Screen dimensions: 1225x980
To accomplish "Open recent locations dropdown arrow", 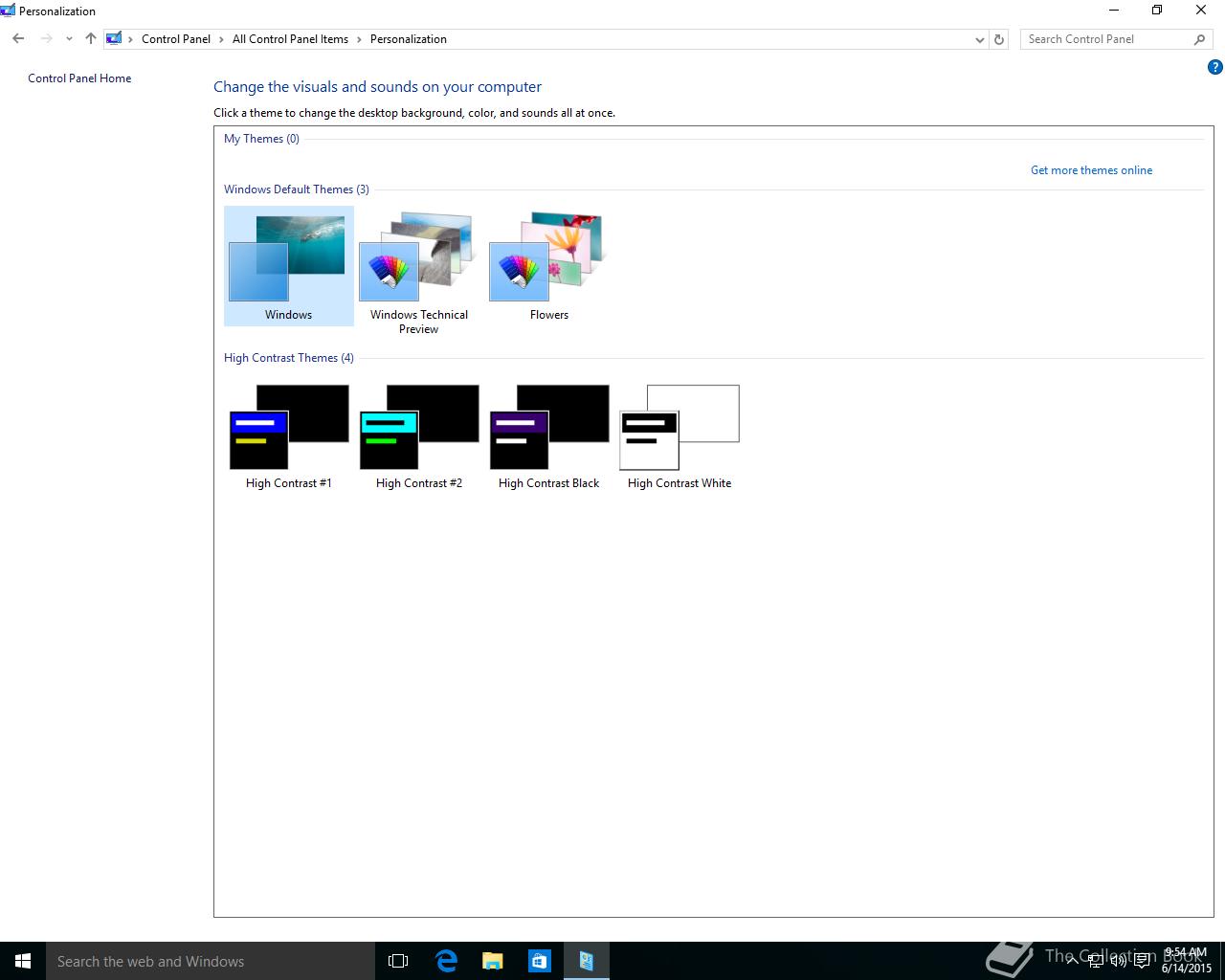I will (x=69, y=39).
